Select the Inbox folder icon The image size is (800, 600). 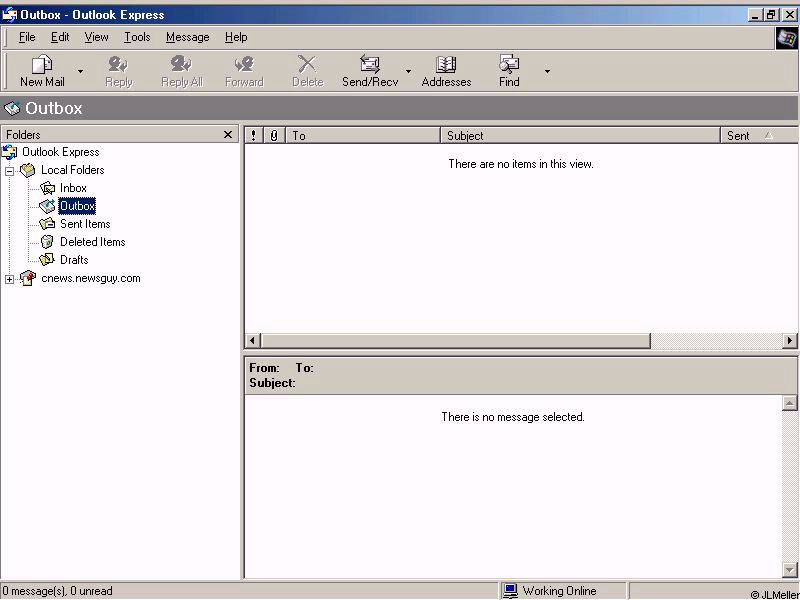(x=48, y=188)
